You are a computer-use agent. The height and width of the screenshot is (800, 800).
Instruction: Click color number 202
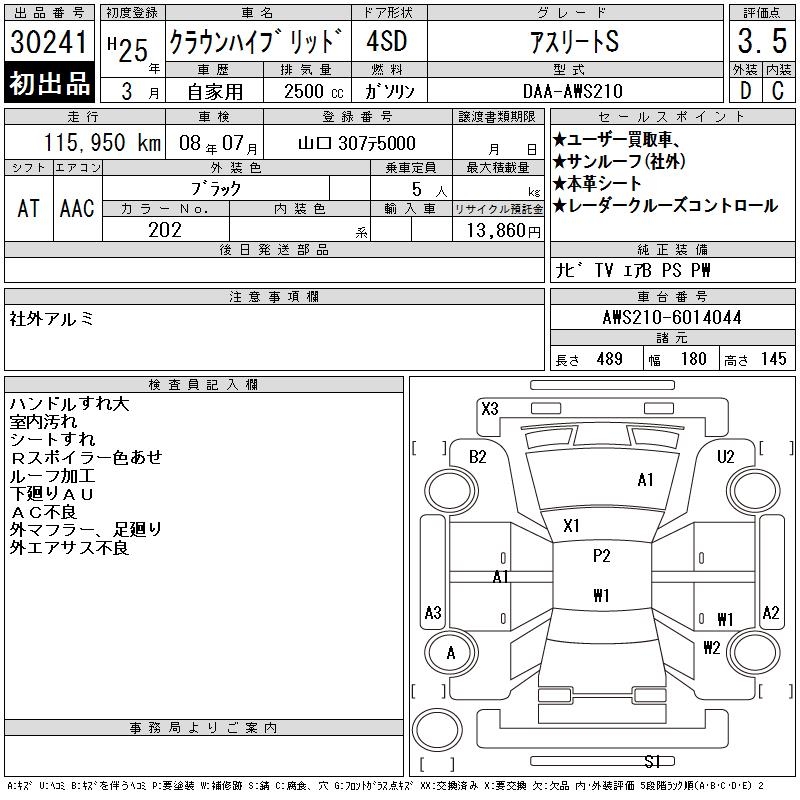coord(165,230)
